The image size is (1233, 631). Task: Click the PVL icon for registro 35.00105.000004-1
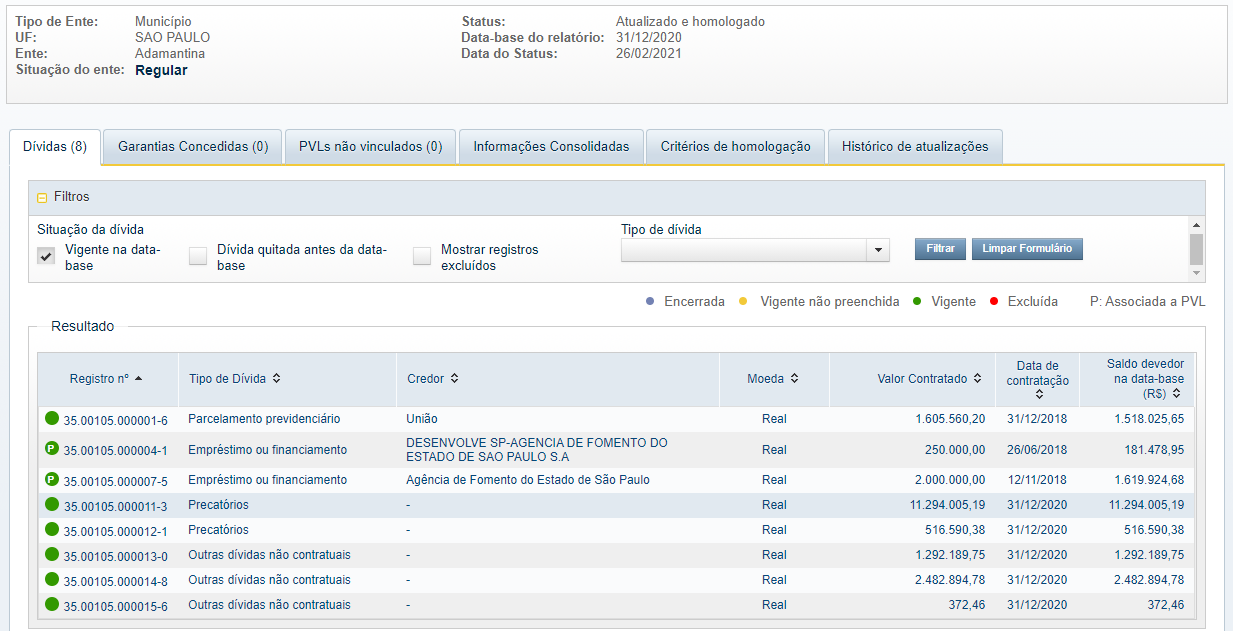pos(52,450)
